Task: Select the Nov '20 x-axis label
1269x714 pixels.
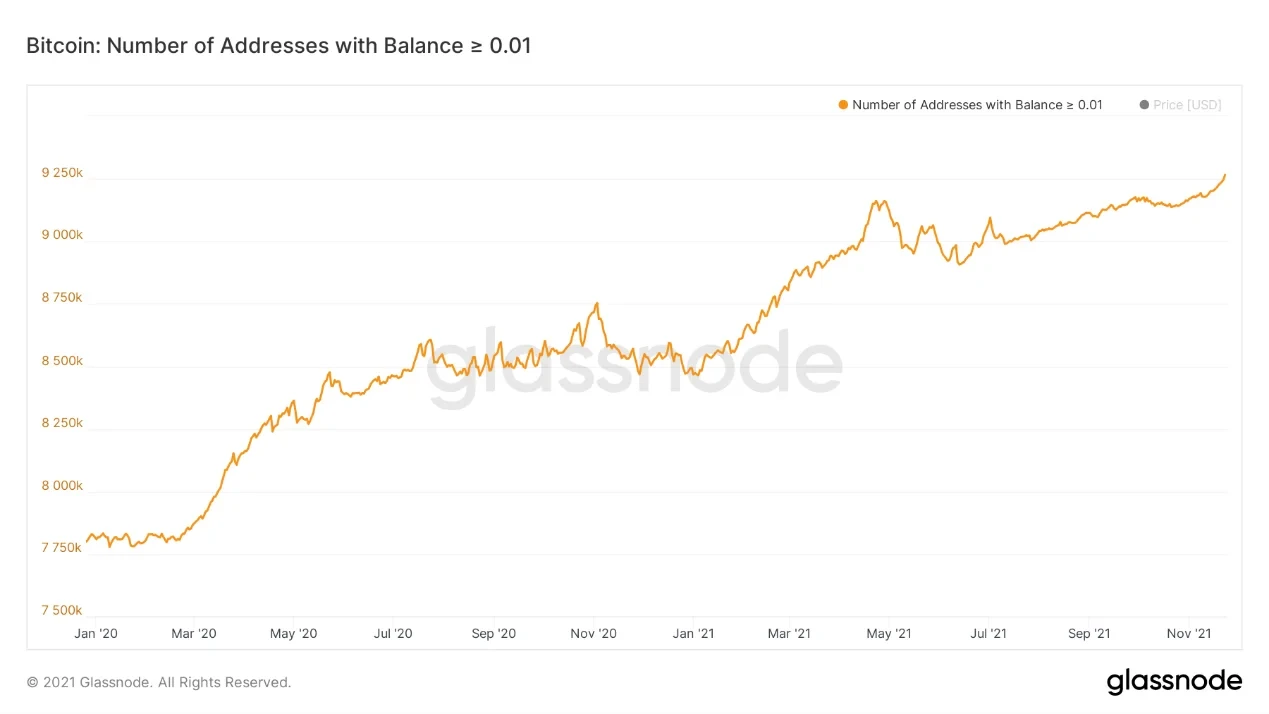Action: click(x=592, y=634)
